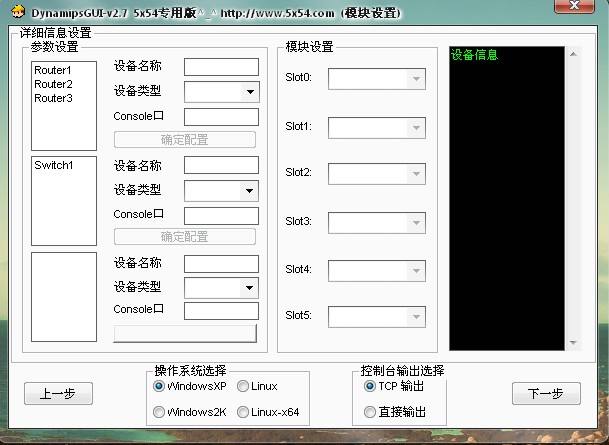Focus third section Console口 input field

tap(221, 311)
